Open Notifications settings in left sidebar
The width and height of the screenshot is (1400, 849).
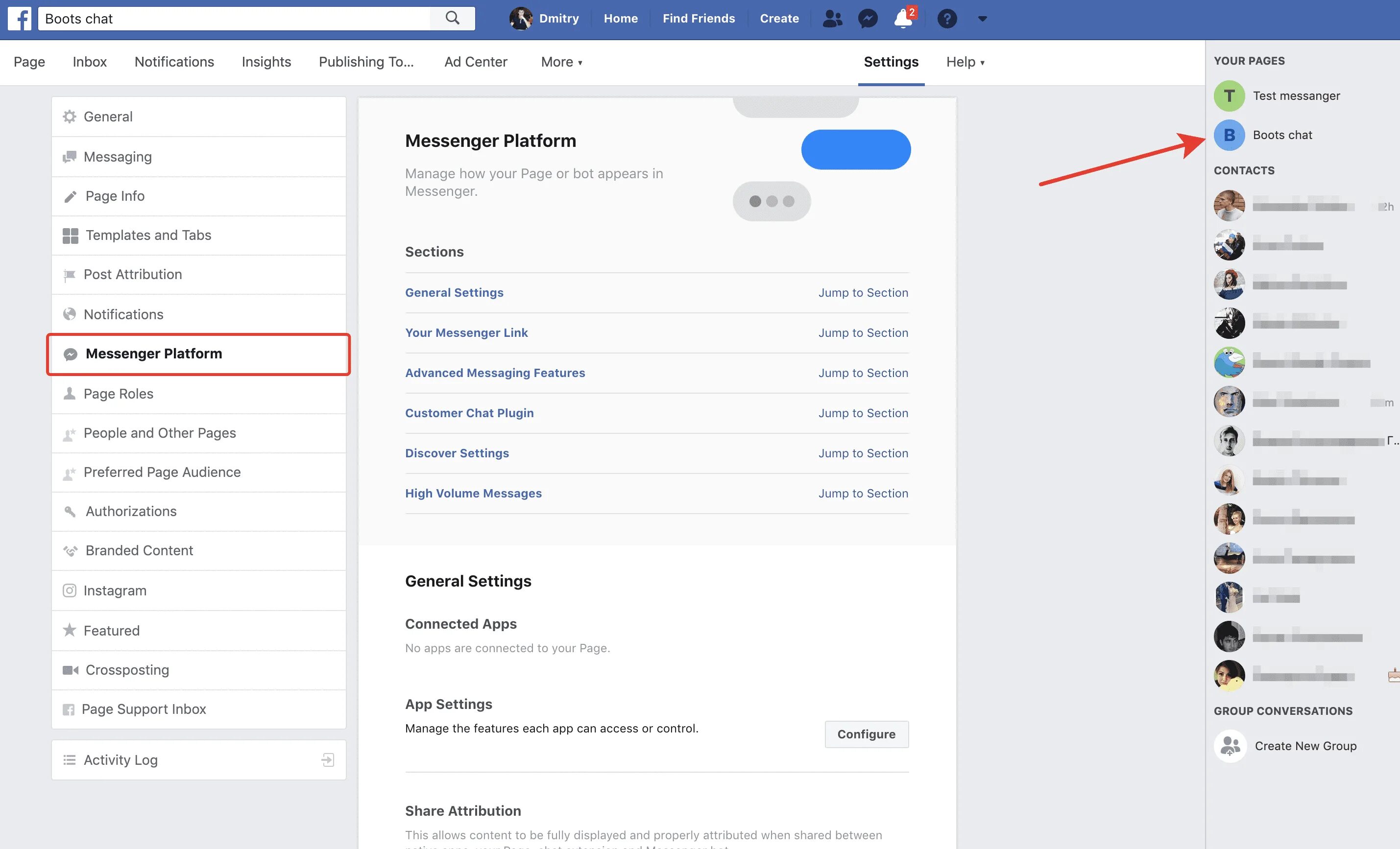tap(199, 314)
